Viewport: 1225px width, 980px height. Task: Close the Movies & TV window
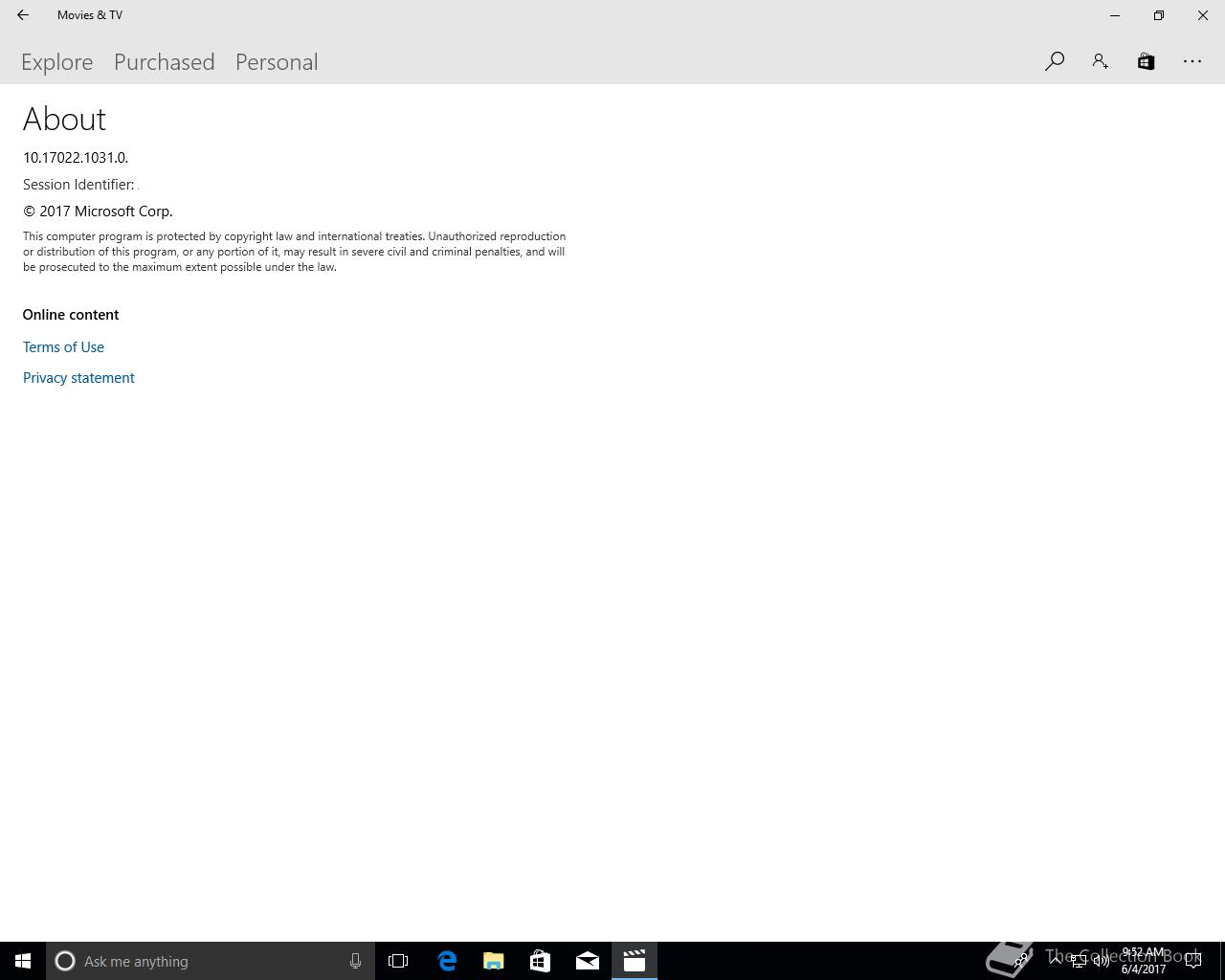(x=1203, y=15)
